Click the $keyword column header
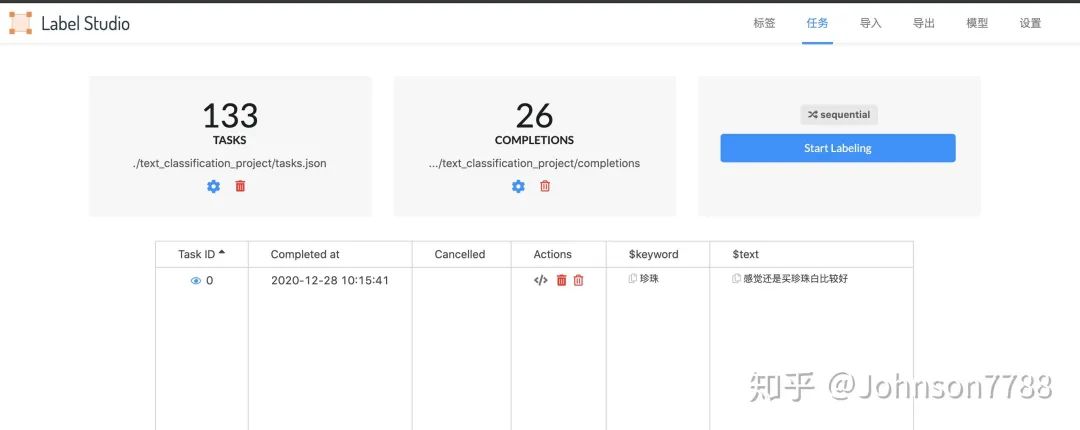The image size is (1080, 430). pyautogui.click(x=654, y=254)
